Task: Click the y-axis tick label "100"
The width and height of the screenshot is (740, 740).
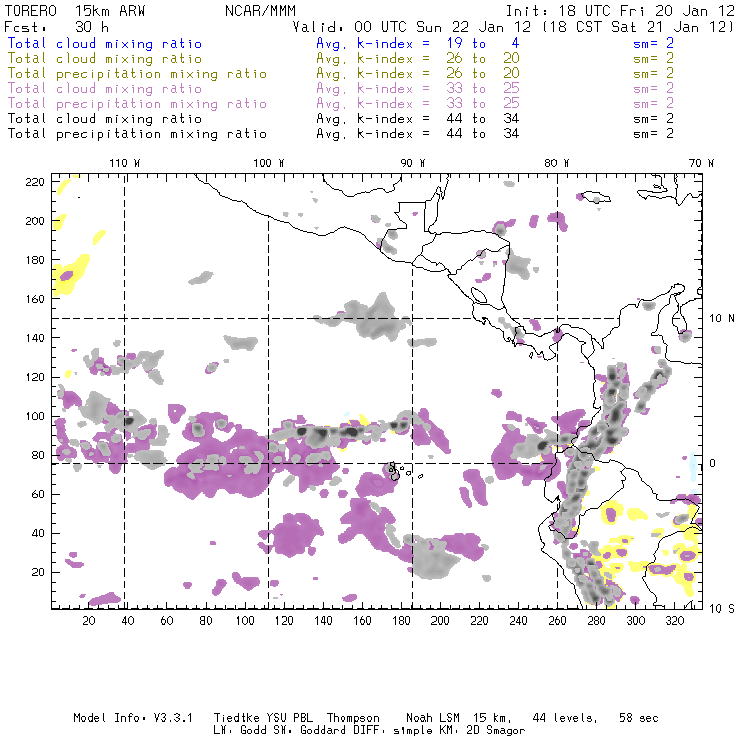Action: pos(35,416)
